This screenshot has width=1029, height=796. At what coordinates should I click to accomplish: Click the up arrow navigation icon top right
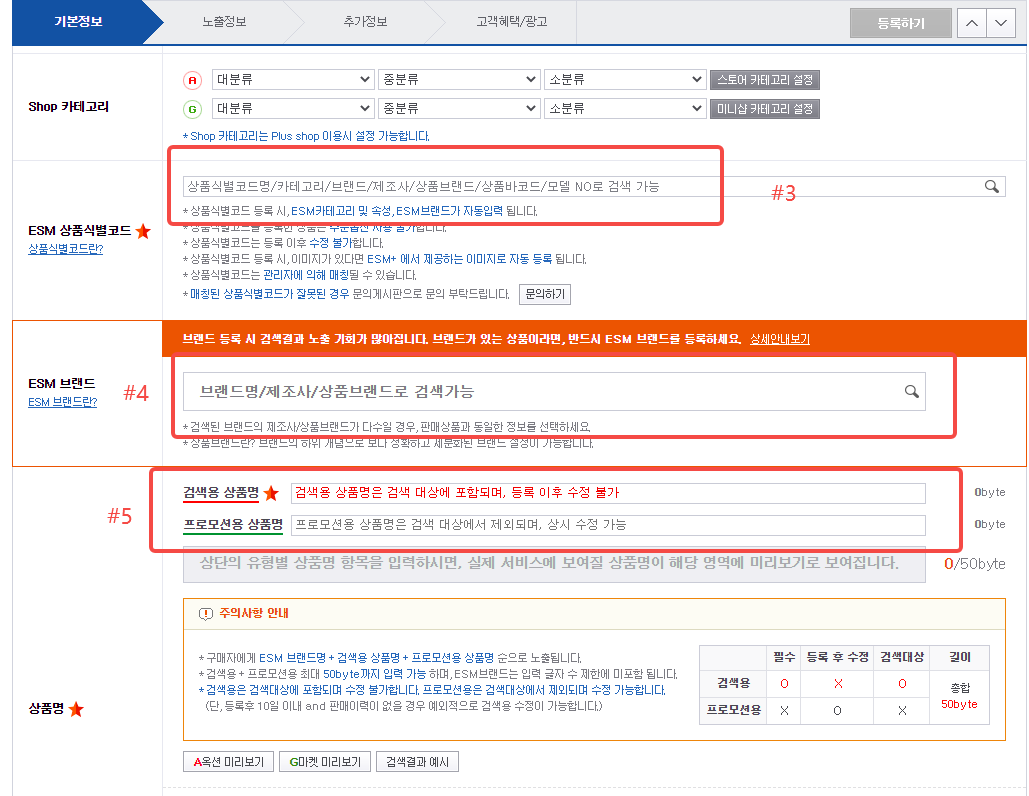pyautogui.click(x=970, y=21)
